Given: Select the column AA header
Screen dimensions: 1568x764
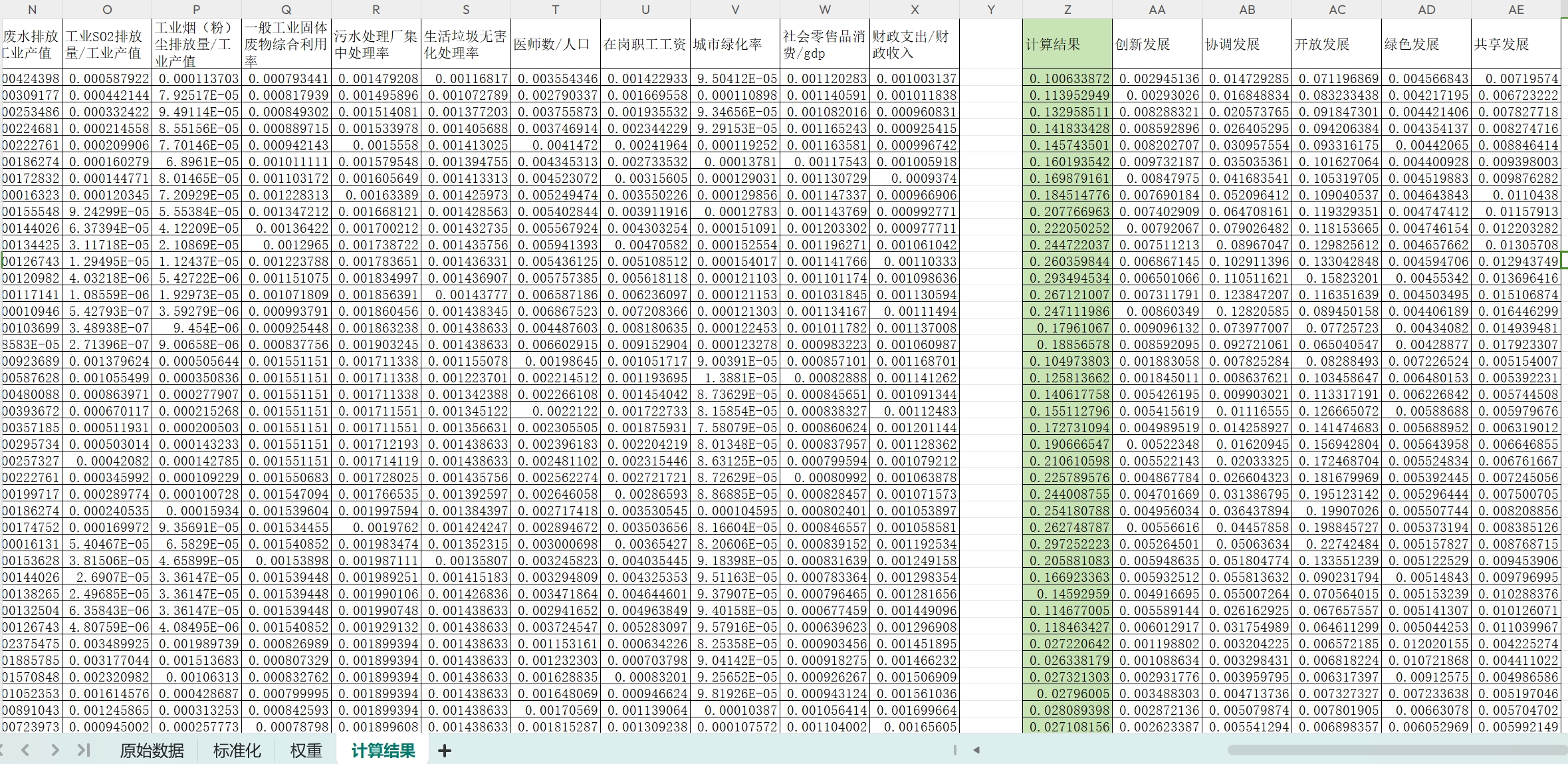Looking at the screenshot, I should tap(1157, 9).
